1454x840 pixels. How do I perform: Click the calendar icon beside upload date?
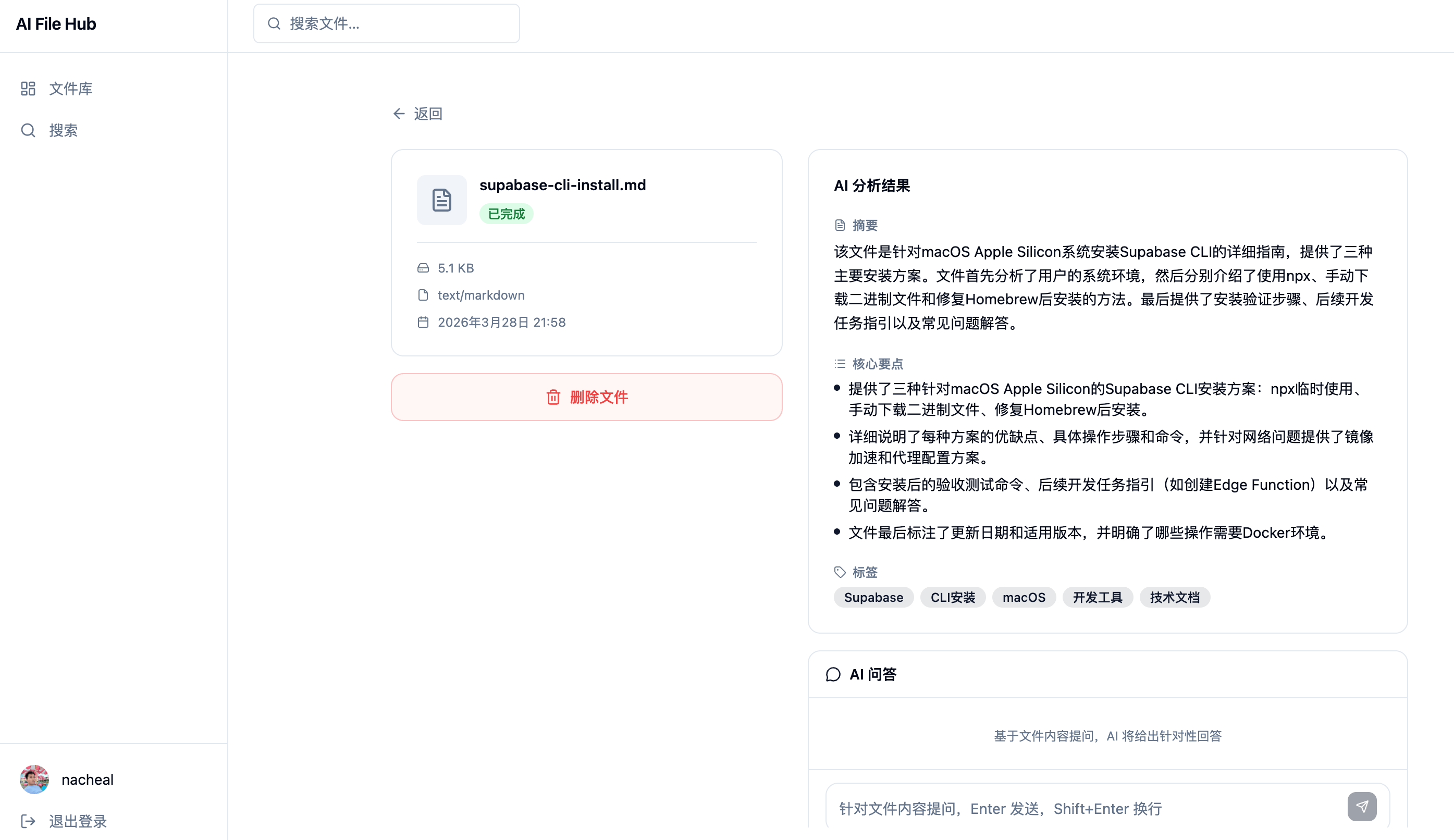click(423, 322)
